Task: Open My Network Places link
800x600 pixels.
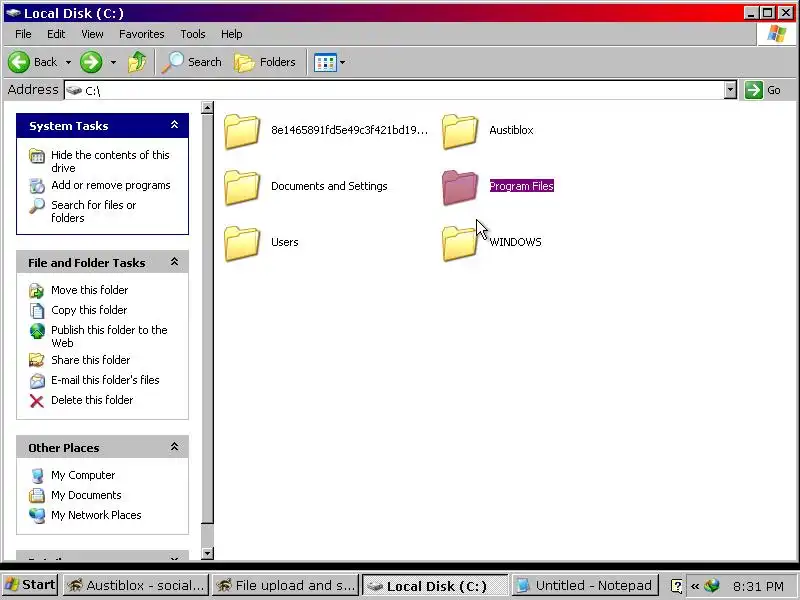Action: (x=96, y=515)
